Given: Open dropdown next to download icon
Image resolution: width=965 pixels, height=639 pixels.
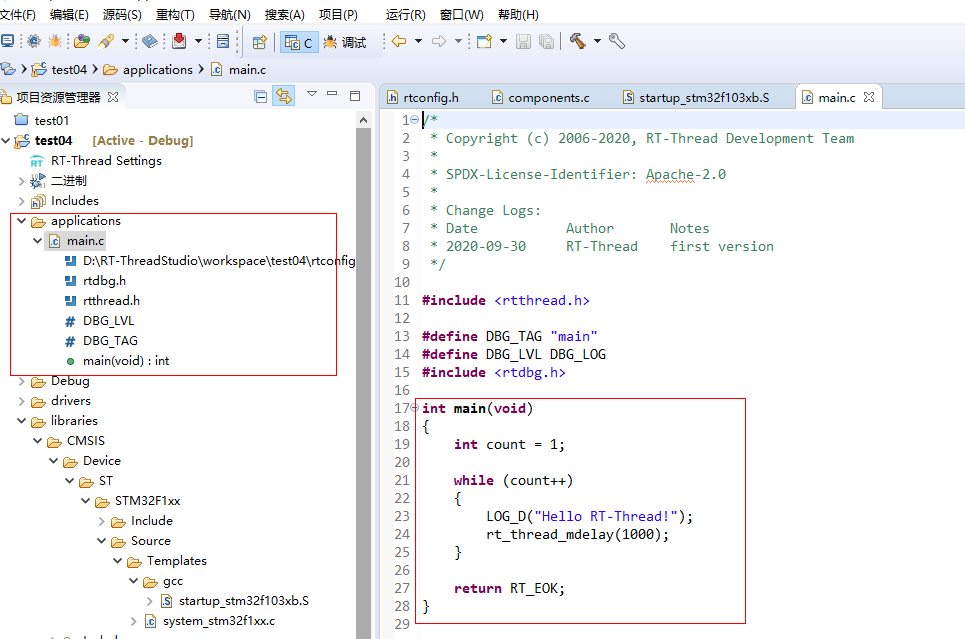Looking at the screenshot, I should (198, 41).
